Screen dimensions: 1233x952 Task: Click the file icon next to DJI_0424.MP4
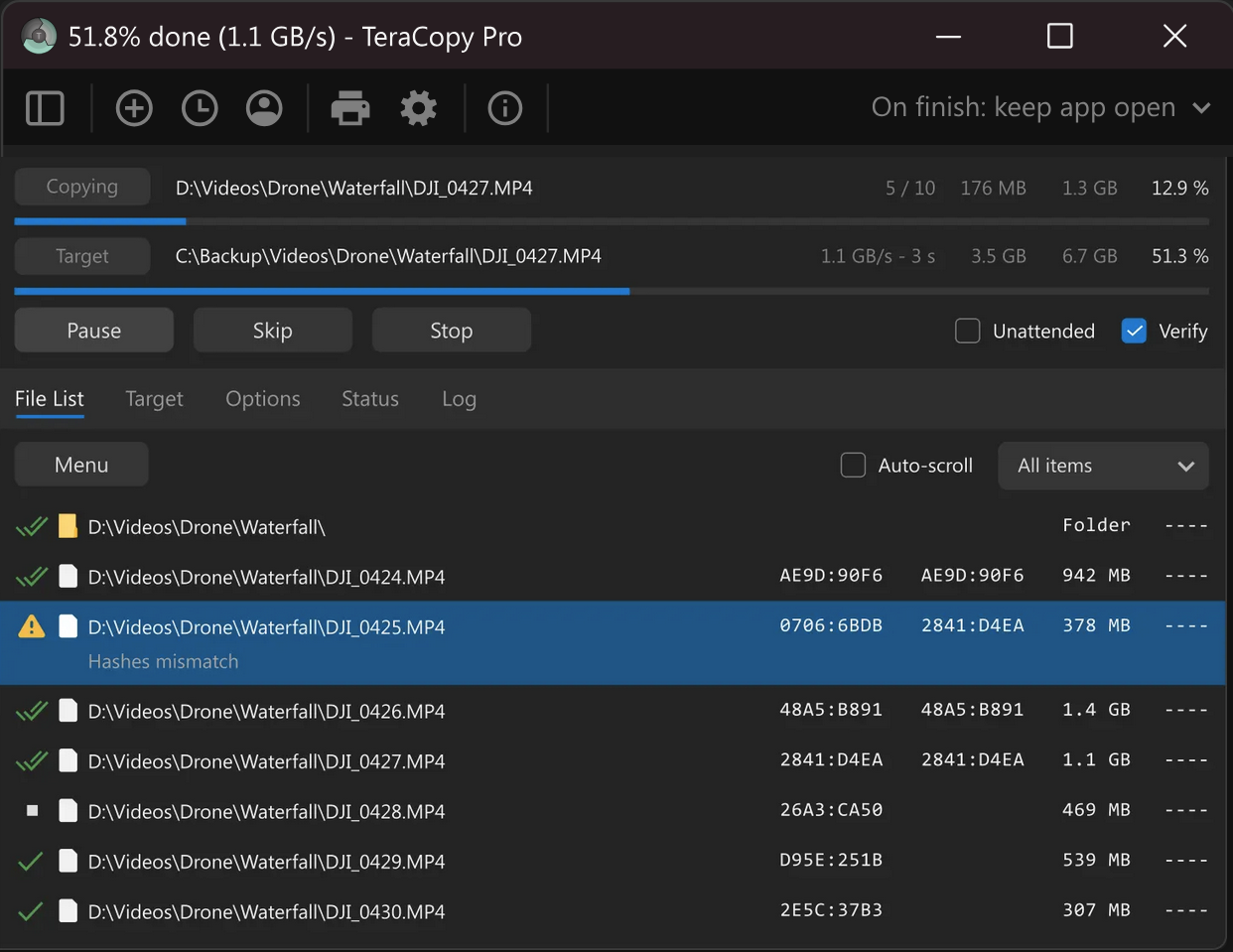[x=68, y=577]
